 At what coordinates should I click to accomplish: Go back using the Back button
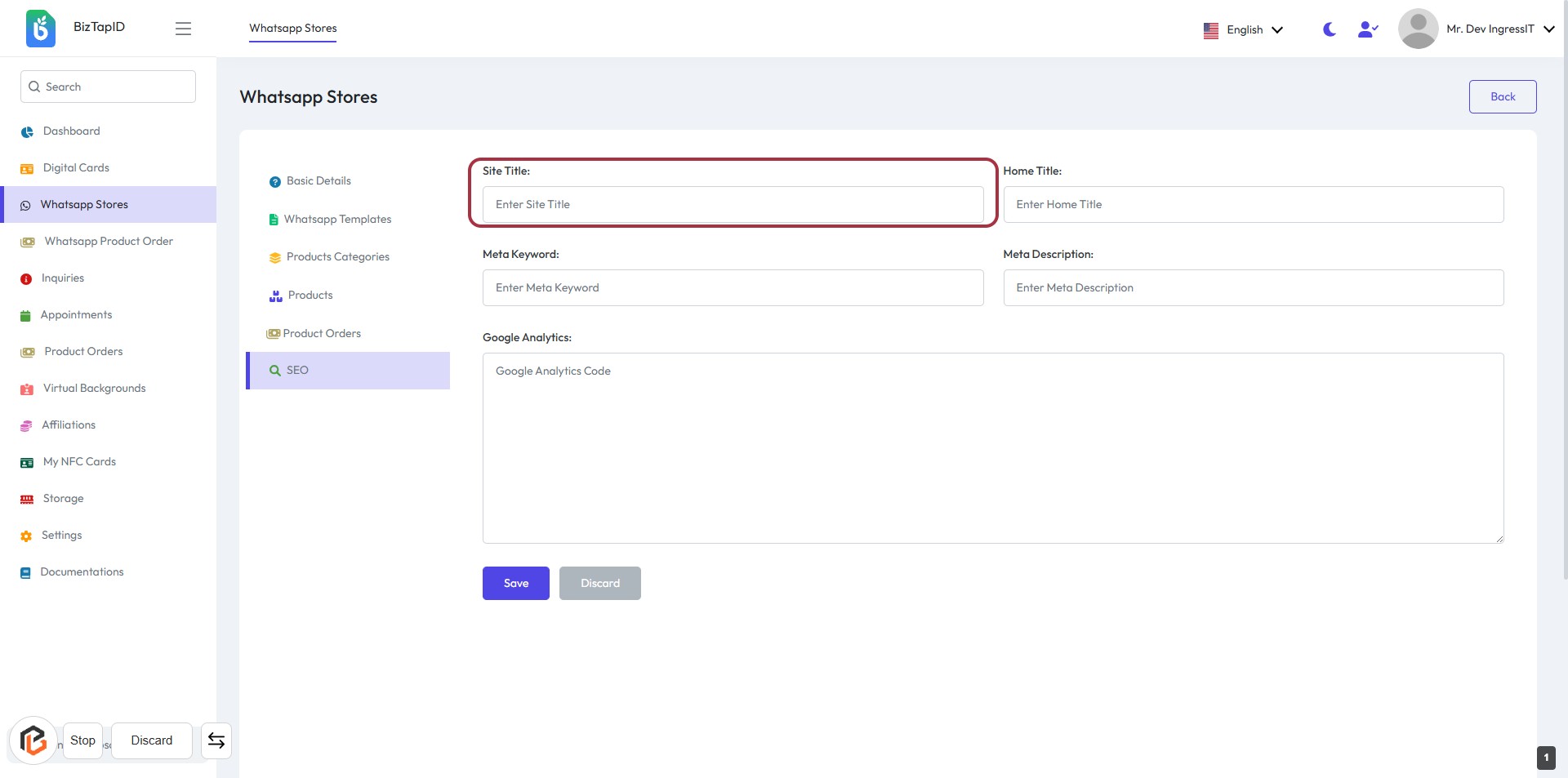tap(1502, 97)
